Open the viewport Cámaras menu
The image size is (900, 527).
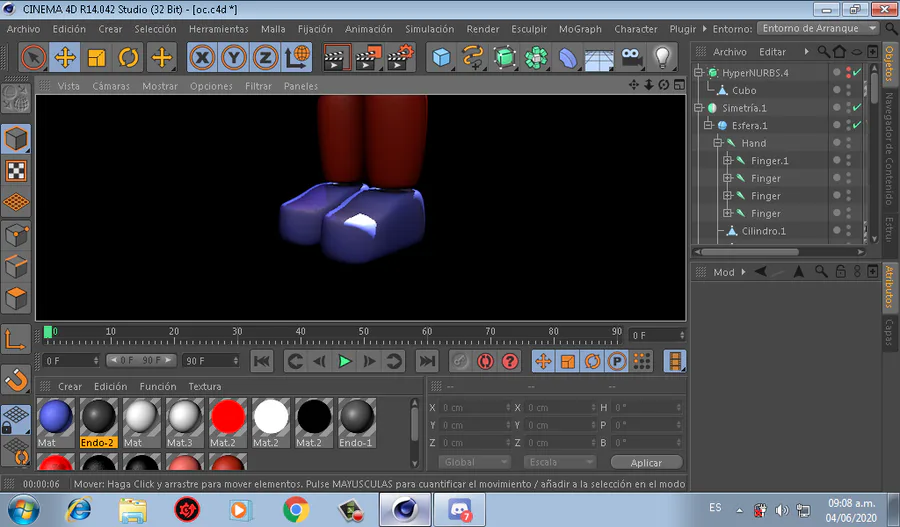111,86
